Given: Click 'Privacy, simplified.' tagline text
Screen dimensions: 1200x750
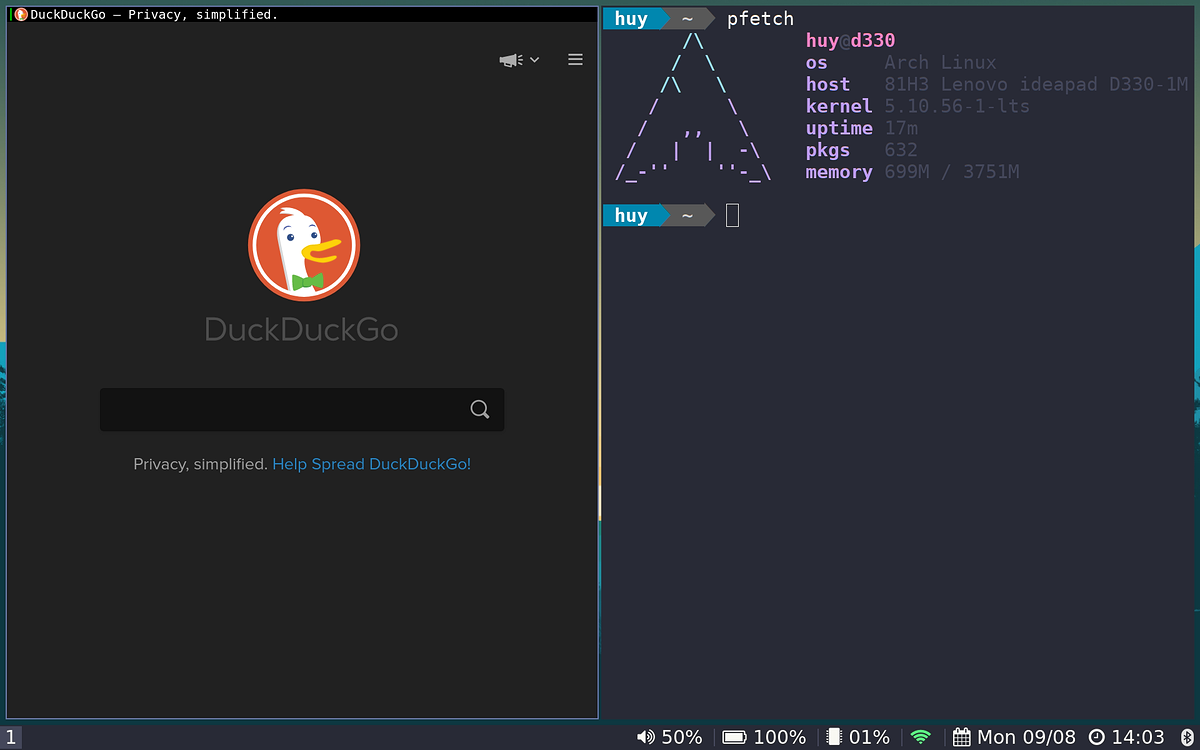Looking at the screenshot, I should click(x=201, y=464).
